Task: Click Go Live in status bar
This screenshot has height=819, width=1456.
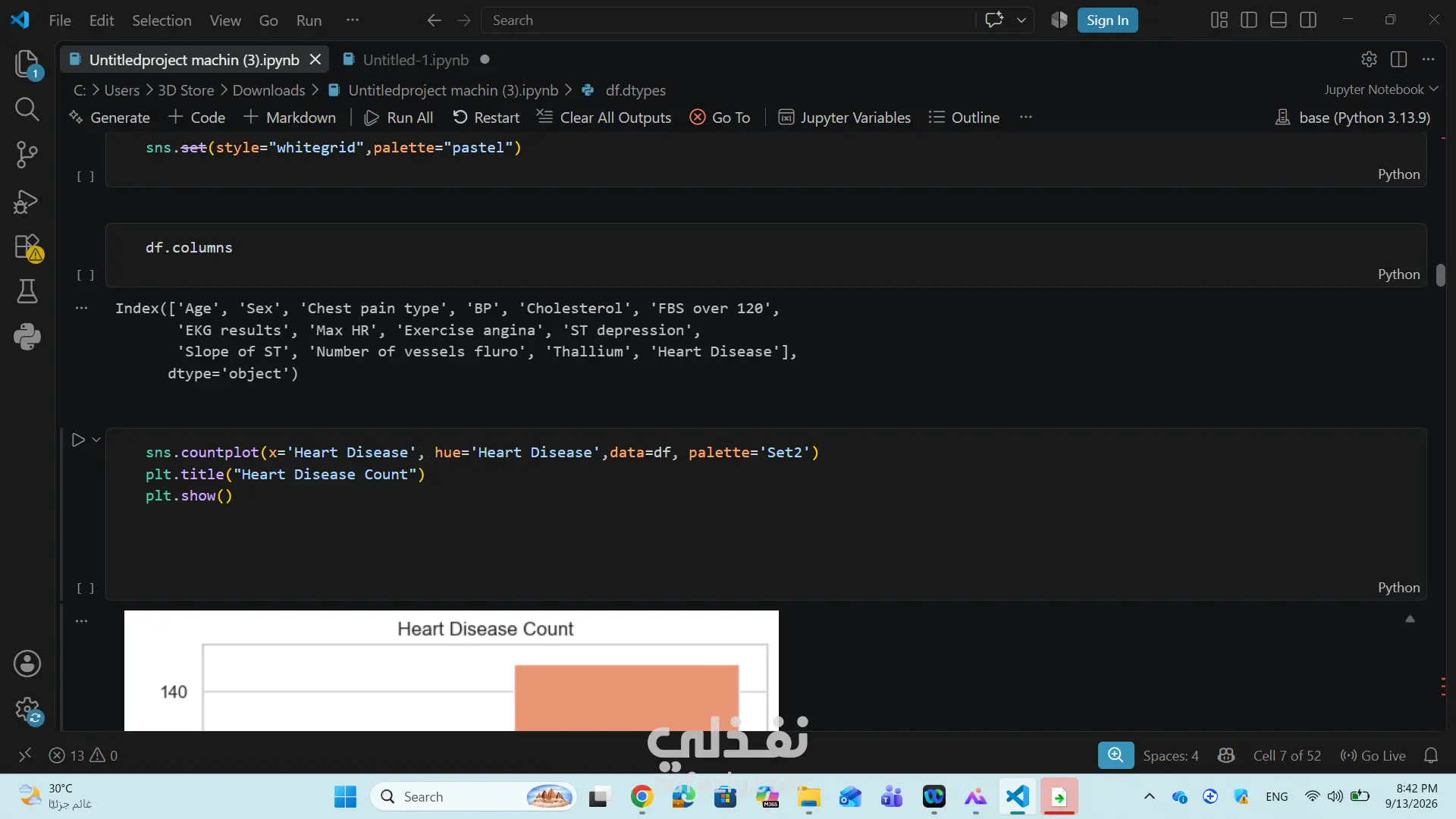Action: (1373, 755)
